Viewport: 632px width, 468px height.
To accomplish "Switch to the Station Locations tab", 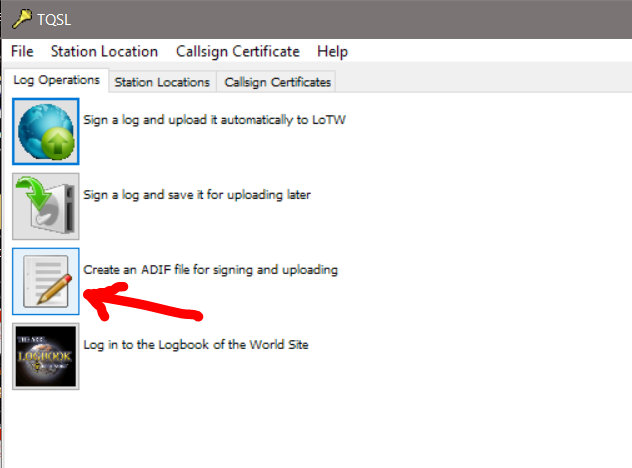I will click(162, 82).
